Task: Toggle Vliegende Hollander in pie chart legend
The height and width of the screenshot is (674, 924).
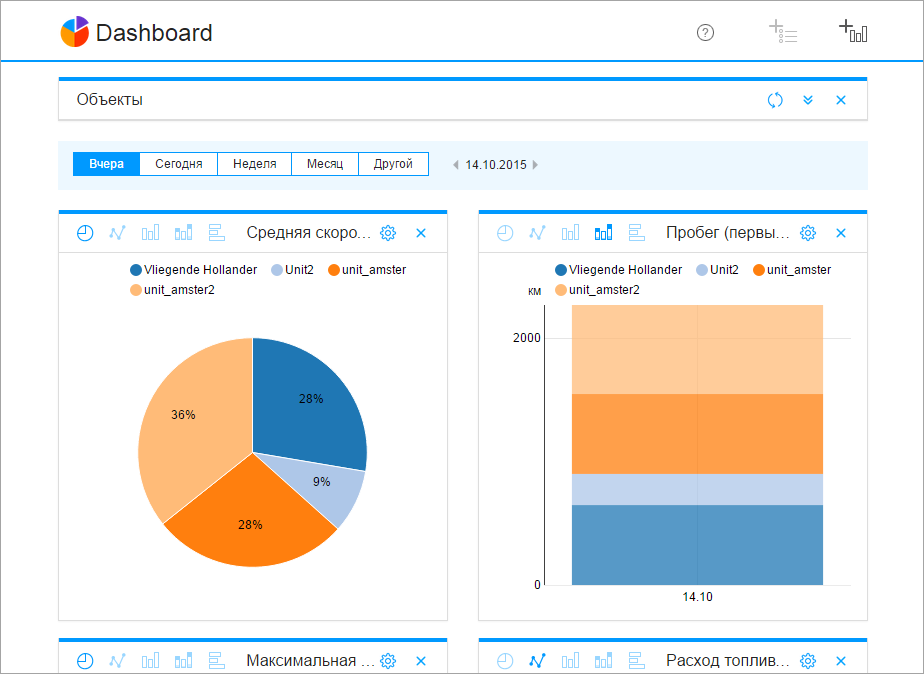Action: pos(194,270)
